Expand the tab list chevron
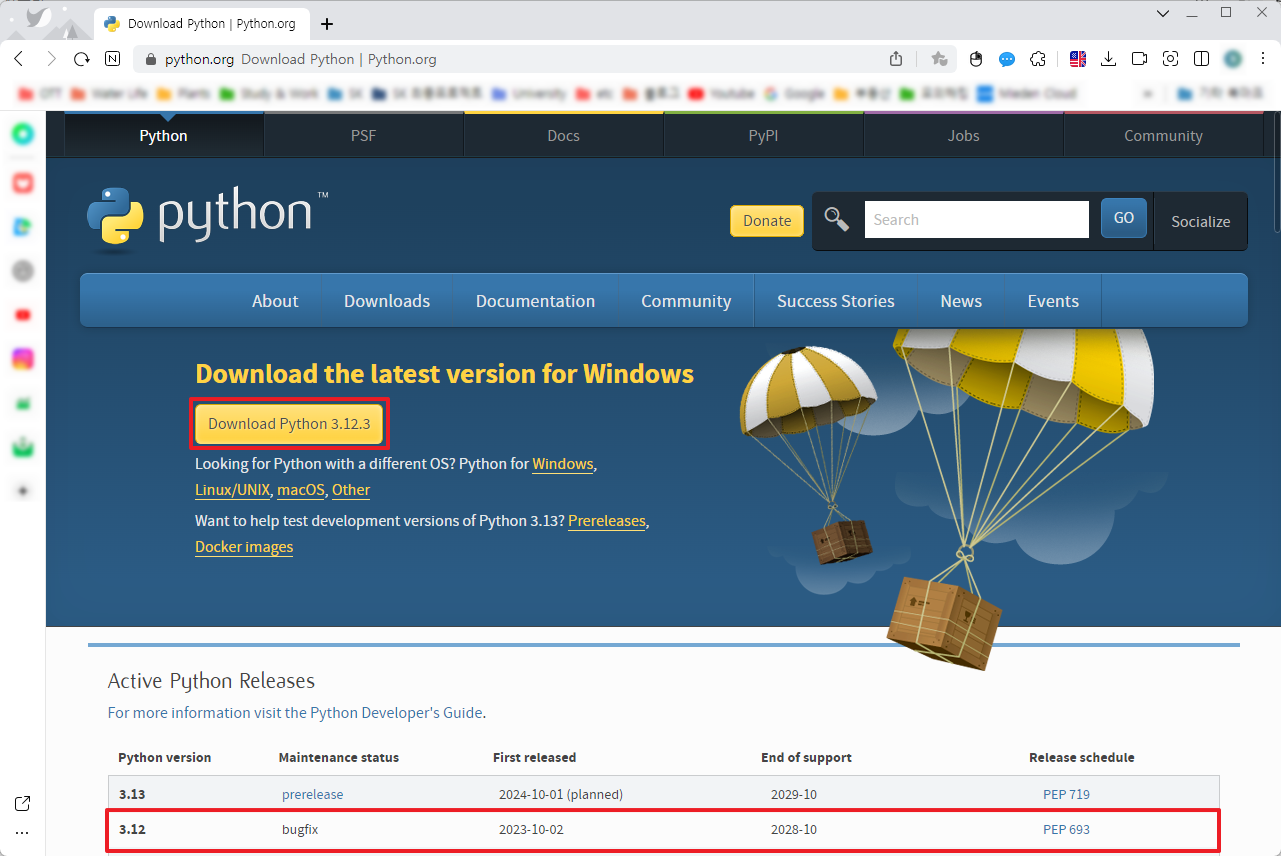1281x856 pixels. [x=1162, y=13]
